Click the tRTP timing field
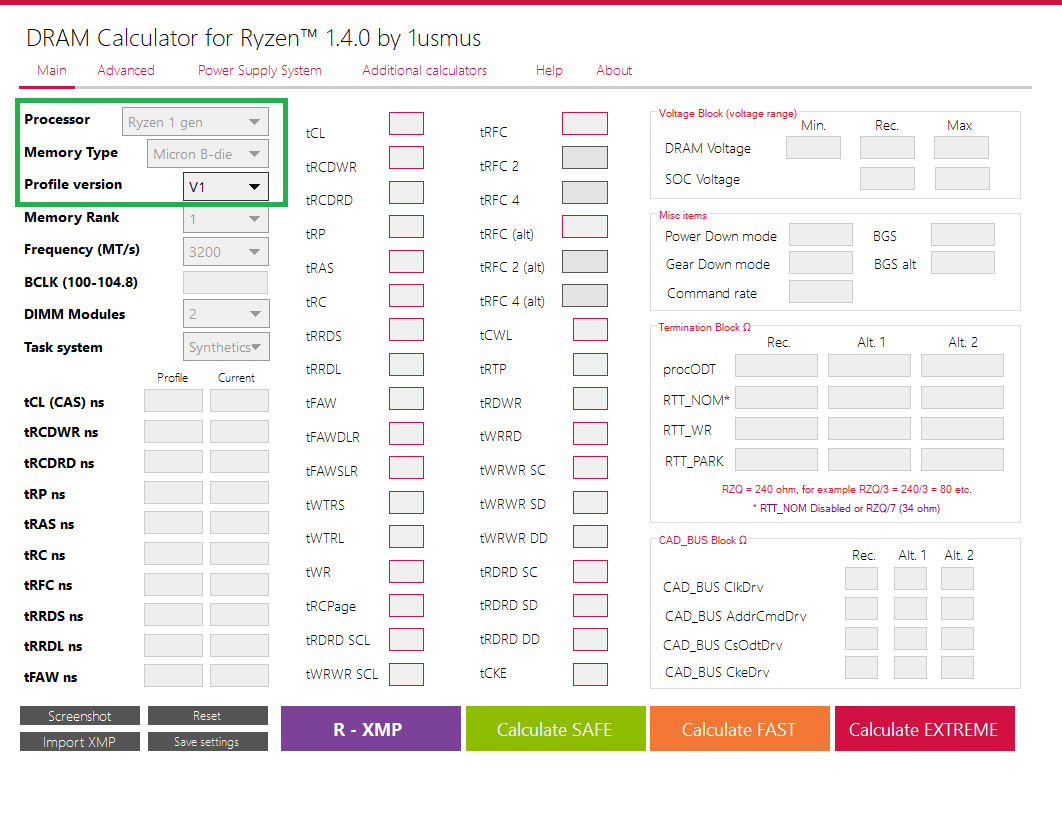 (x=591, y=364)
